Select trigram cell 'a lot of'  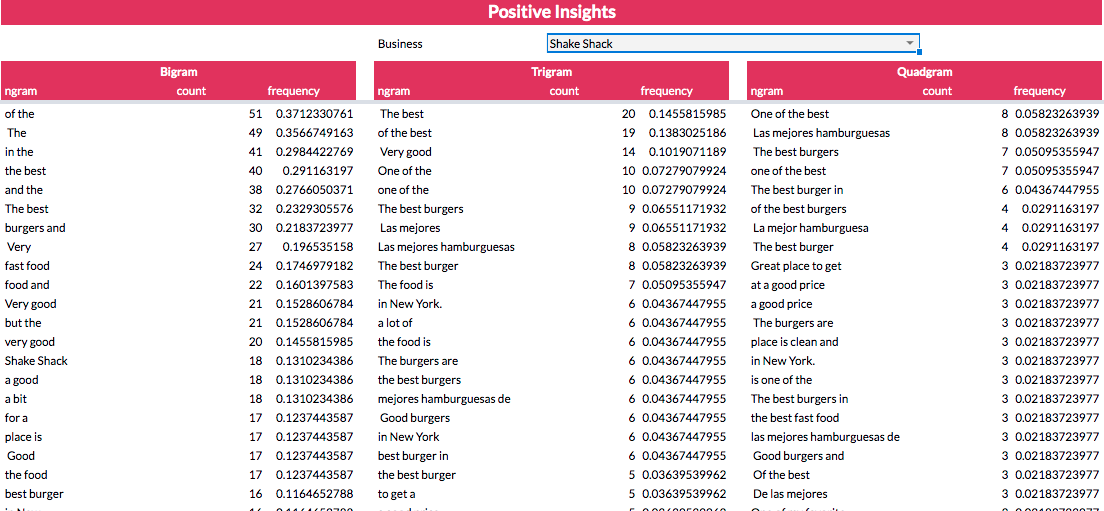coord(395,323)
